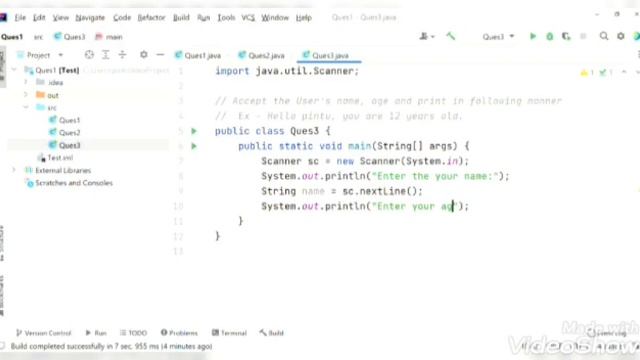
Task: Open the VCS menu
Action: pyautogui.click(x=248, y=18)
